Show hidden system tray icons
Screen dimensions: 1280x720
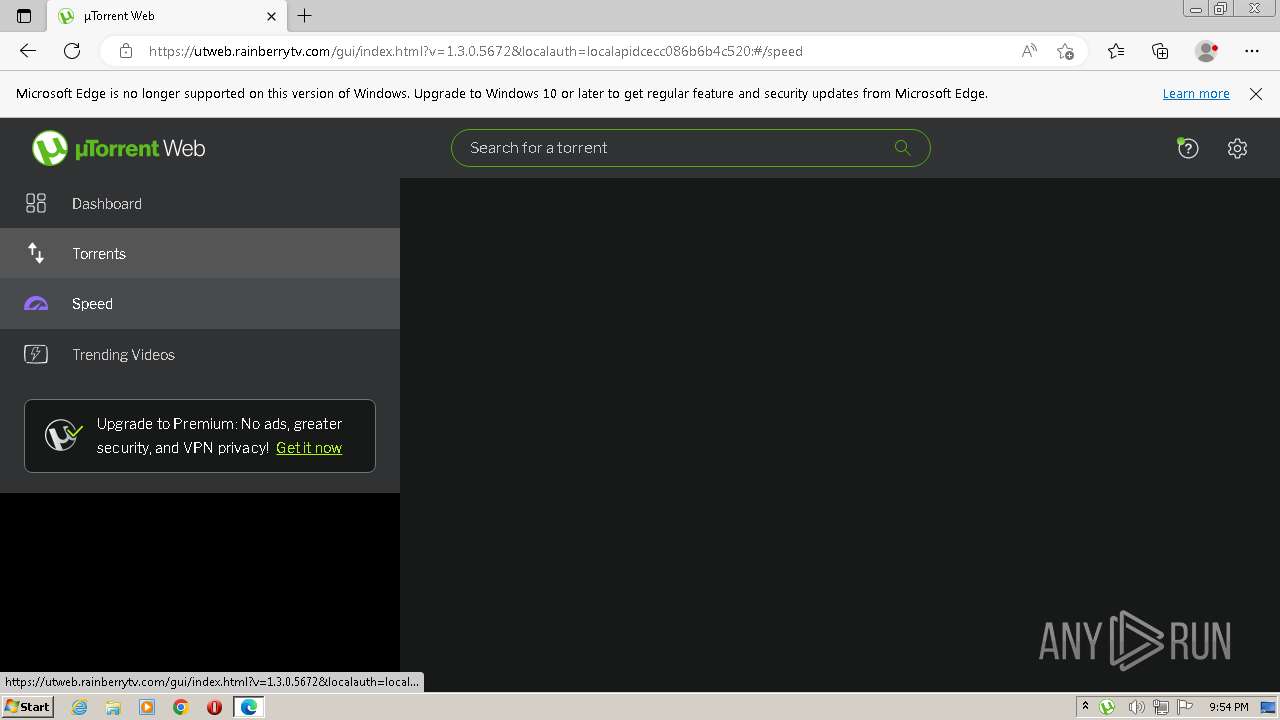coord(1085,707)
